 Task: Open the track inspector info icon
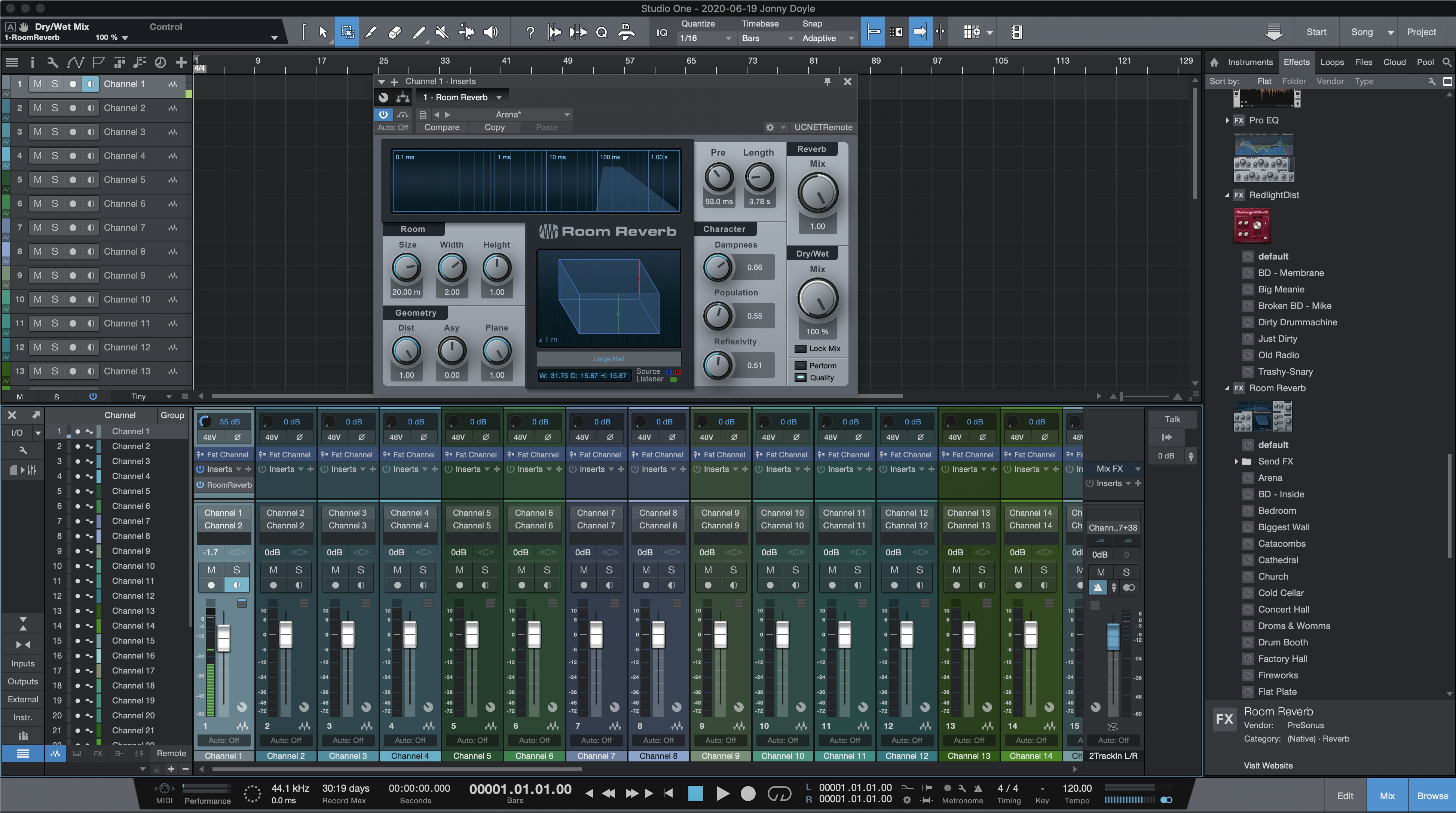[32, 62]
